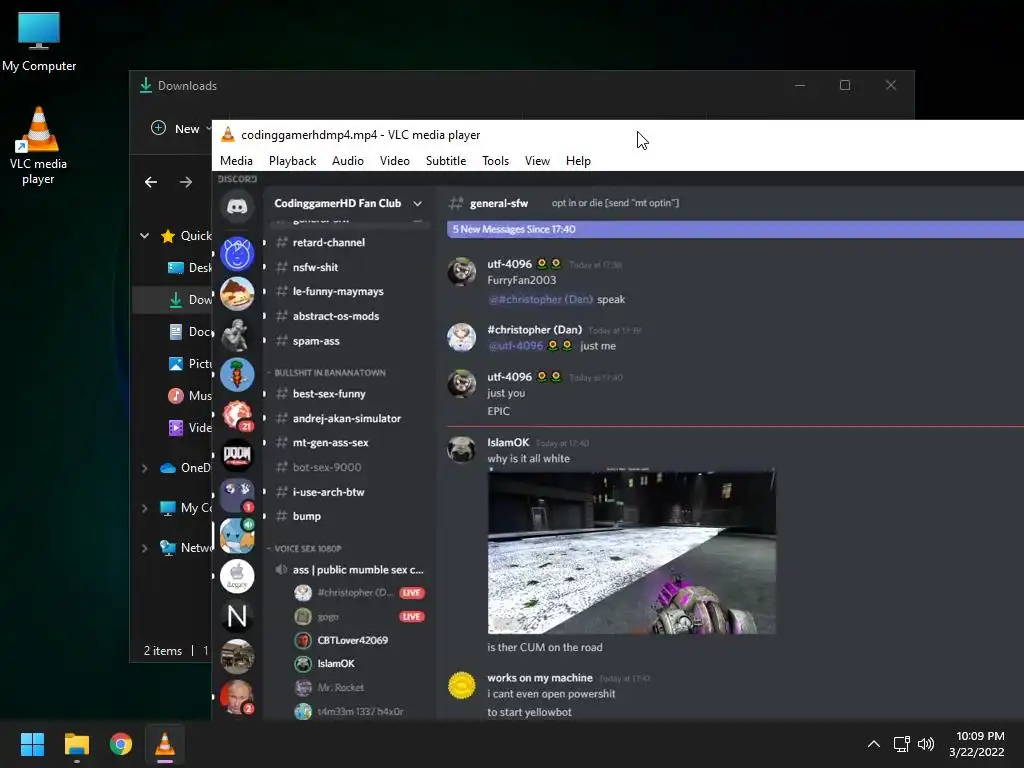1024x768 pixels.
Task: Open the Help menu in VLC
Action: click(578, 161)
